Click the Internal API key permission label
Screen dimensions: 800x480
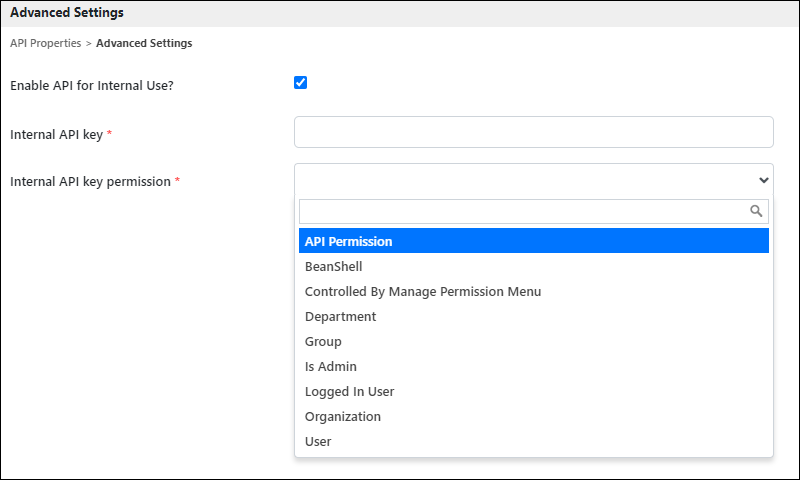(x=90, y=182)
